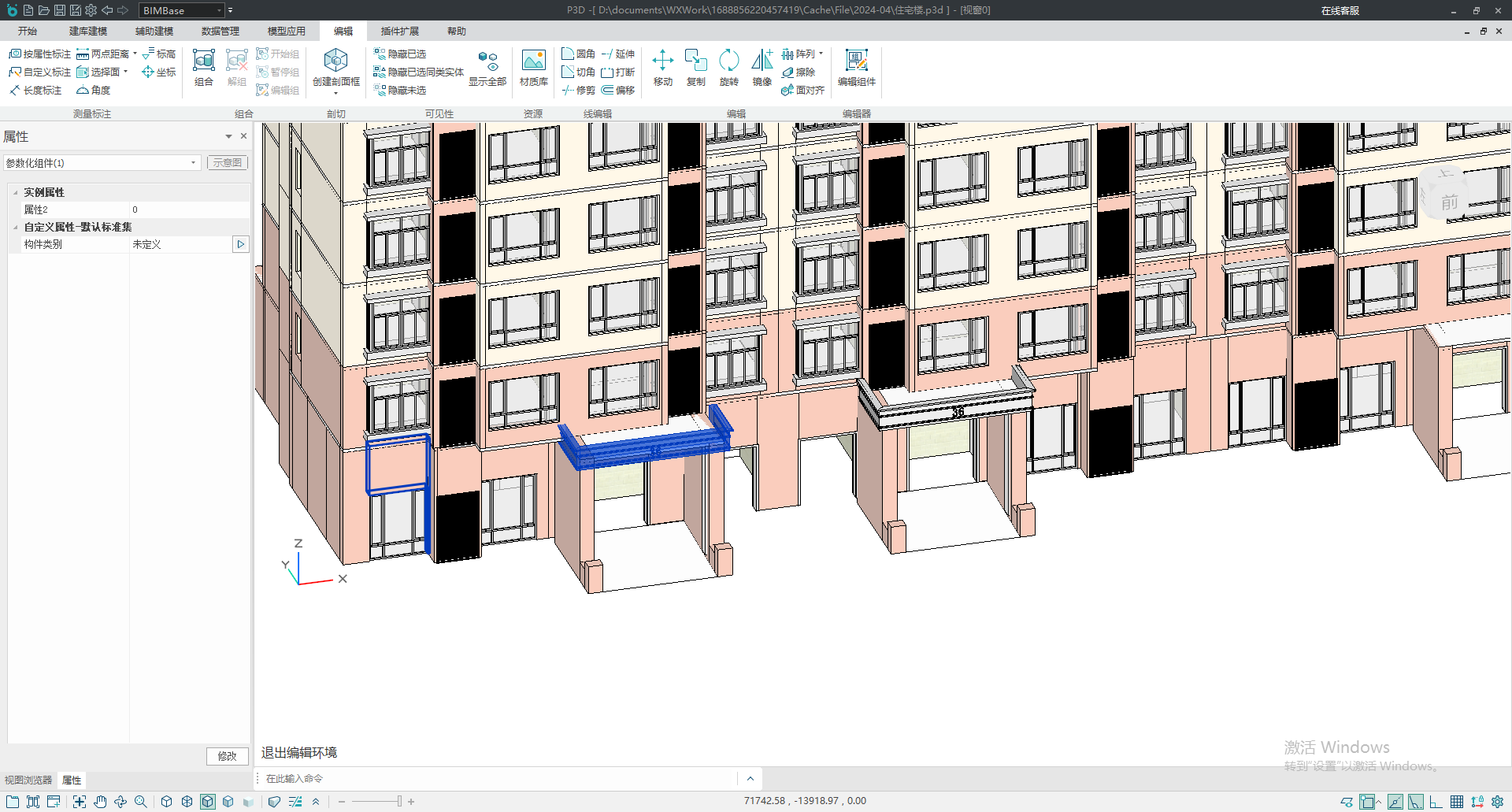The width and height of the screenshot is (1512, 812).
Task: Switch to the 模型应用 ribbon tab
Action: 286,32
